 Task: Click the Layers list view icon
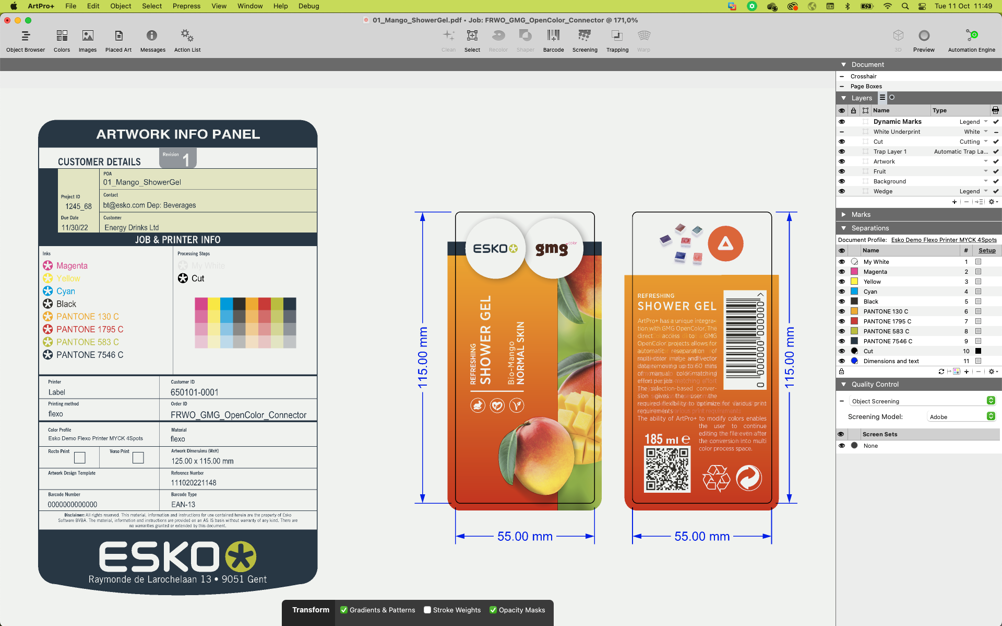click(883, 98)
